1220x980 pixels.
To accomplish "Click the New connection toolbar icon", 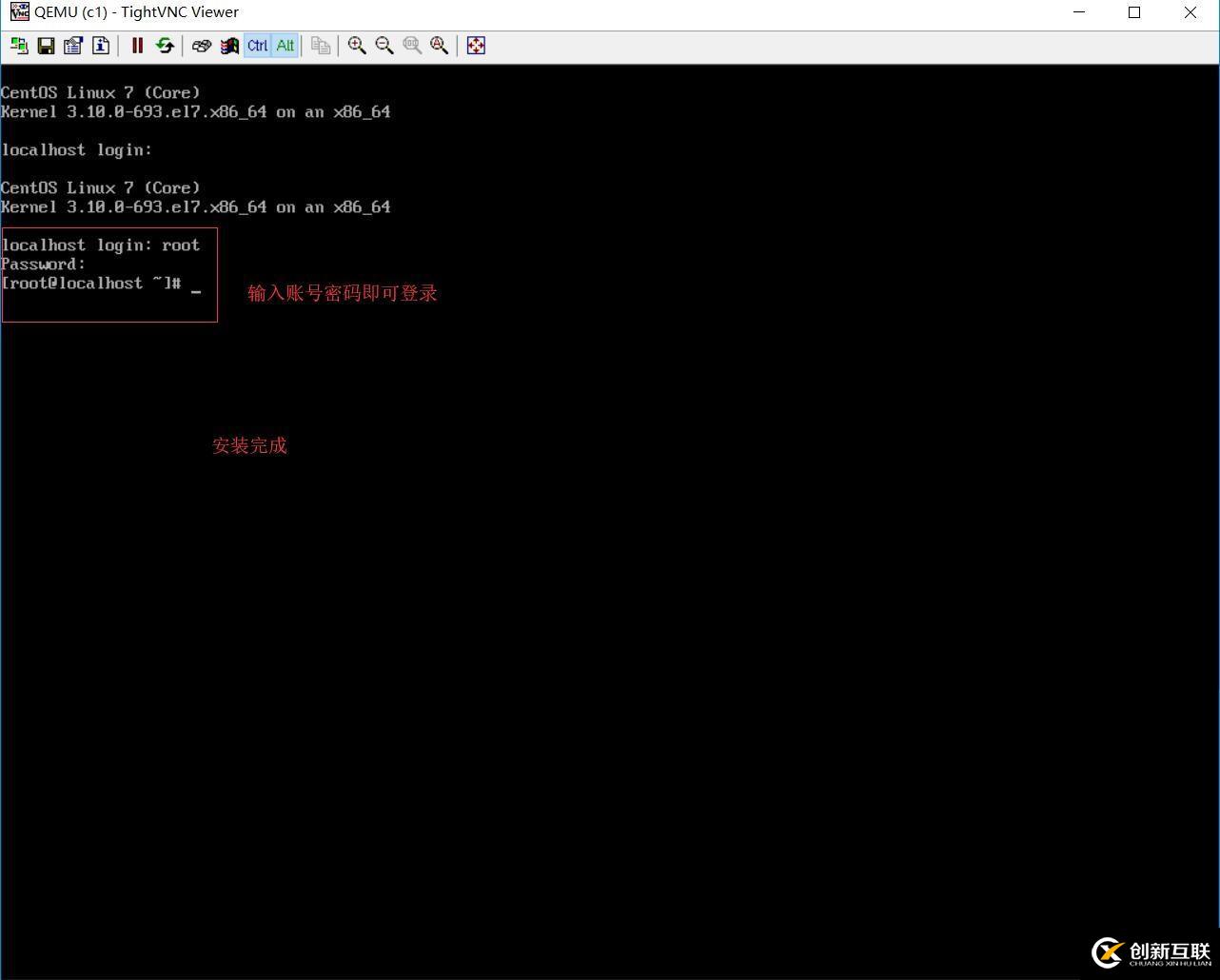I will pyautogui.click(x=19, y=46).
